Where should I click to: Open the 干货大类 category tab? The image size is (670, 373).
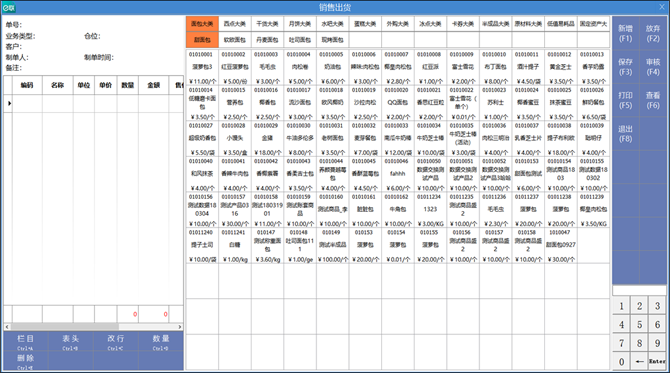tap(267, 24)
